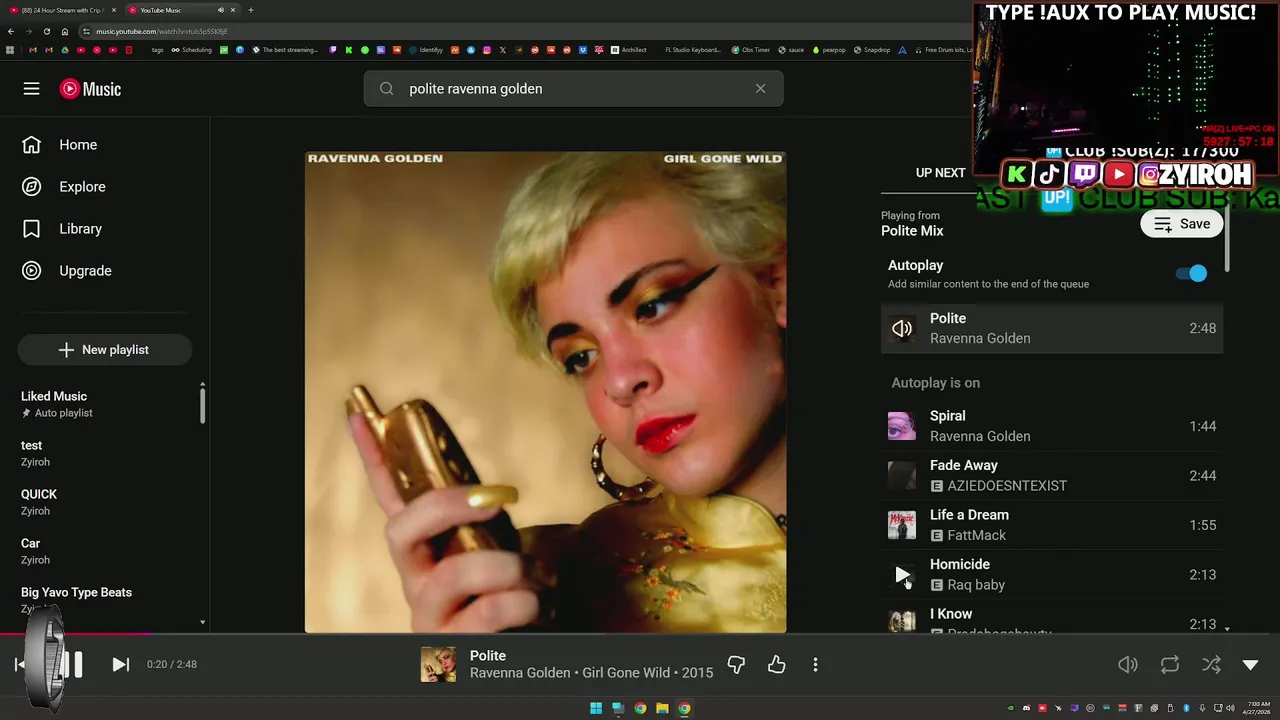Seek on the song progress bar
The image size is (1280, 720).
coord(640,634)
